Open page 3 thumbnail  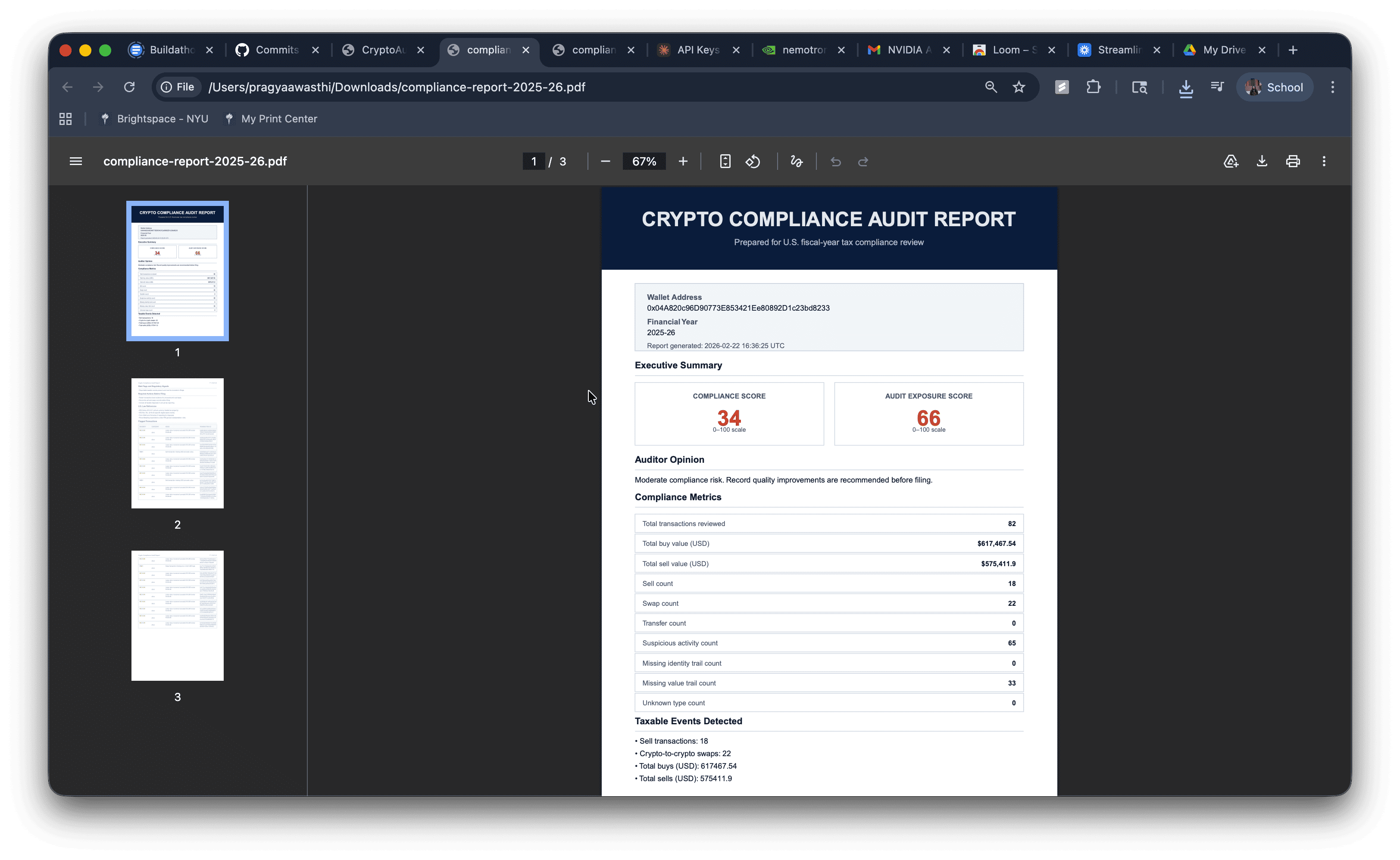click(x=178, y=615)
